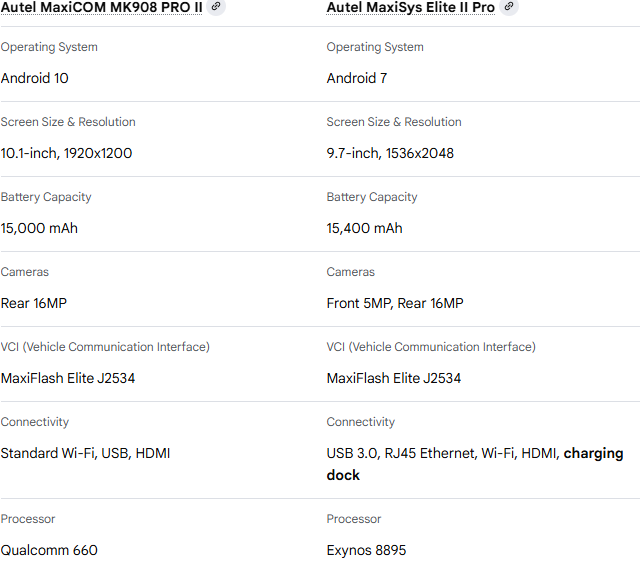
Task: Click the Android 7 operating system value
Action: point(357,78)
